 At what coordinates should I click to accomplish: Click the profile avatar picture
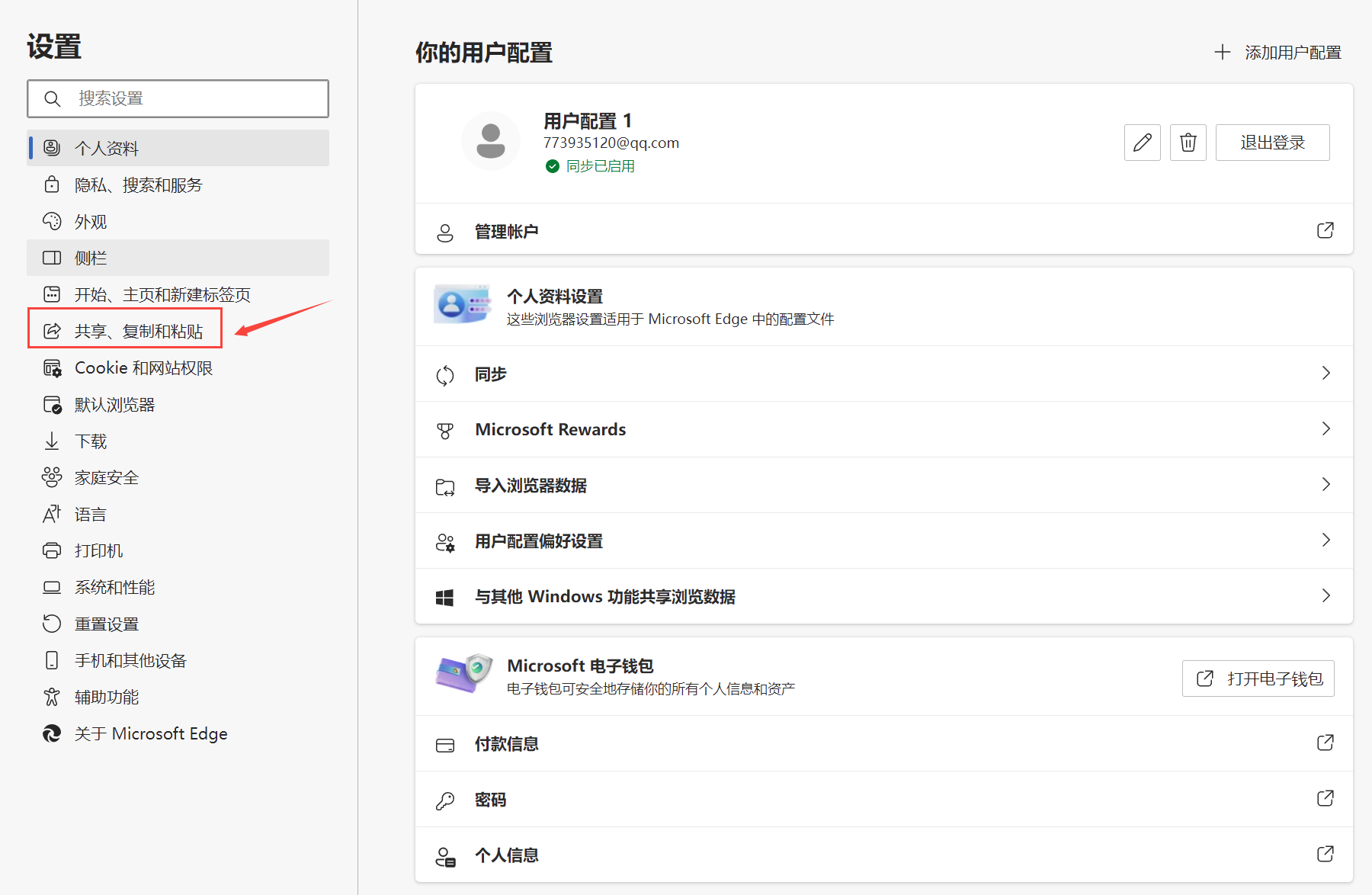(x=490, y=141)
